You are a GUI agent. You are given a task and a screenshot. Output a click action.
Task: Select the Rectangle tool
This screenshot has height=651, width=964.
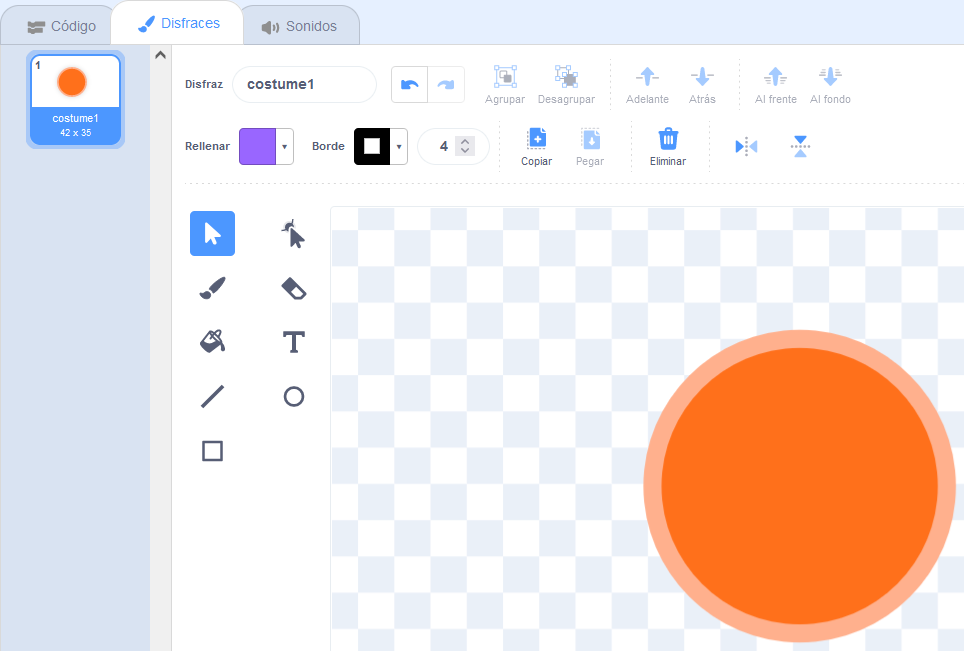tap(212, 451)
